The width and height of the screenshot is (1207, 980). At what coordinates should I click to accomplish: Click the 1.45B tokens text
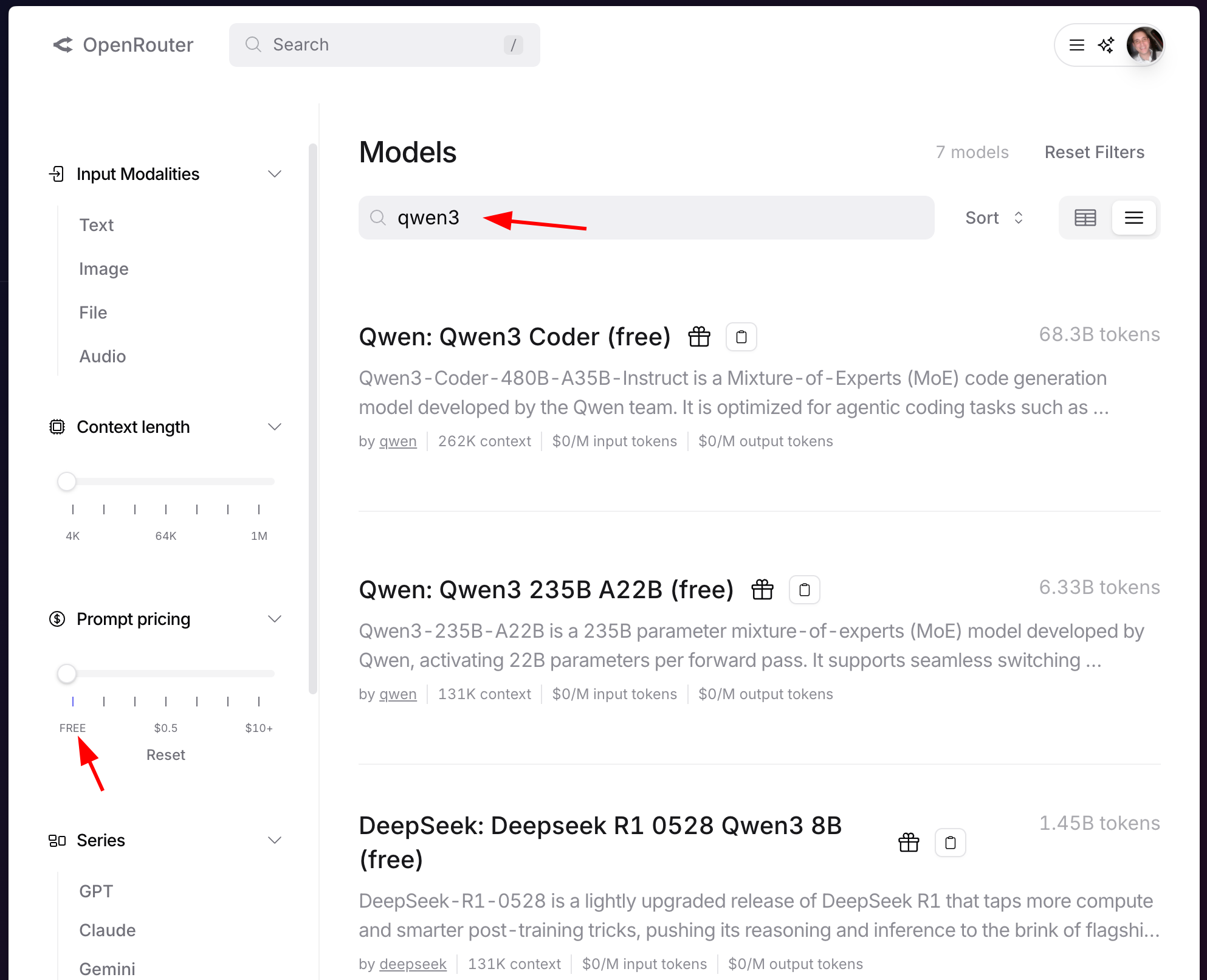(1099, 823)
